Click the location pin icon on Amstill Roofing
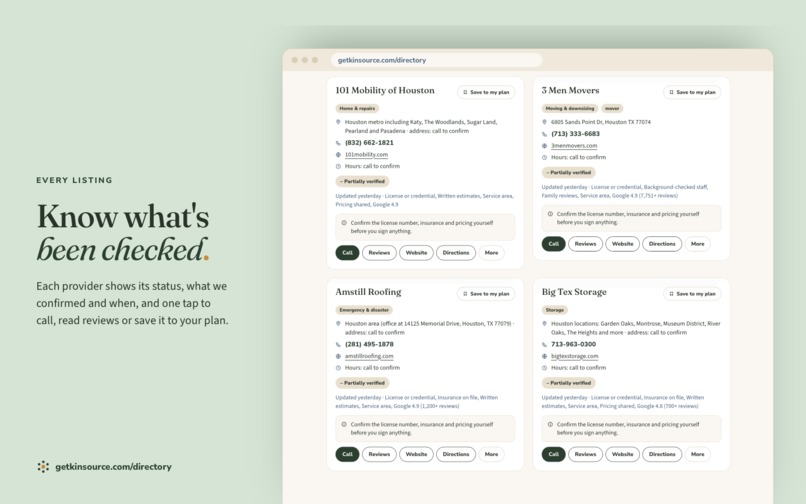This screenshot has width=806, height=504. click(x=338, y=323)
